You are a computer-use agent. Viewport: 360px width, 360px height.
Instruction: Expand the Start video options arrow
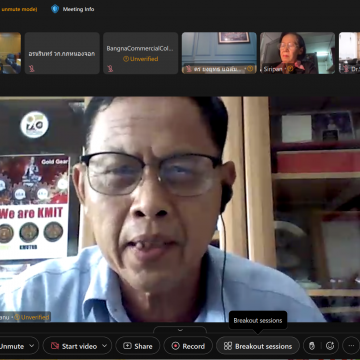pyautogui.click(x=105, y=346)
